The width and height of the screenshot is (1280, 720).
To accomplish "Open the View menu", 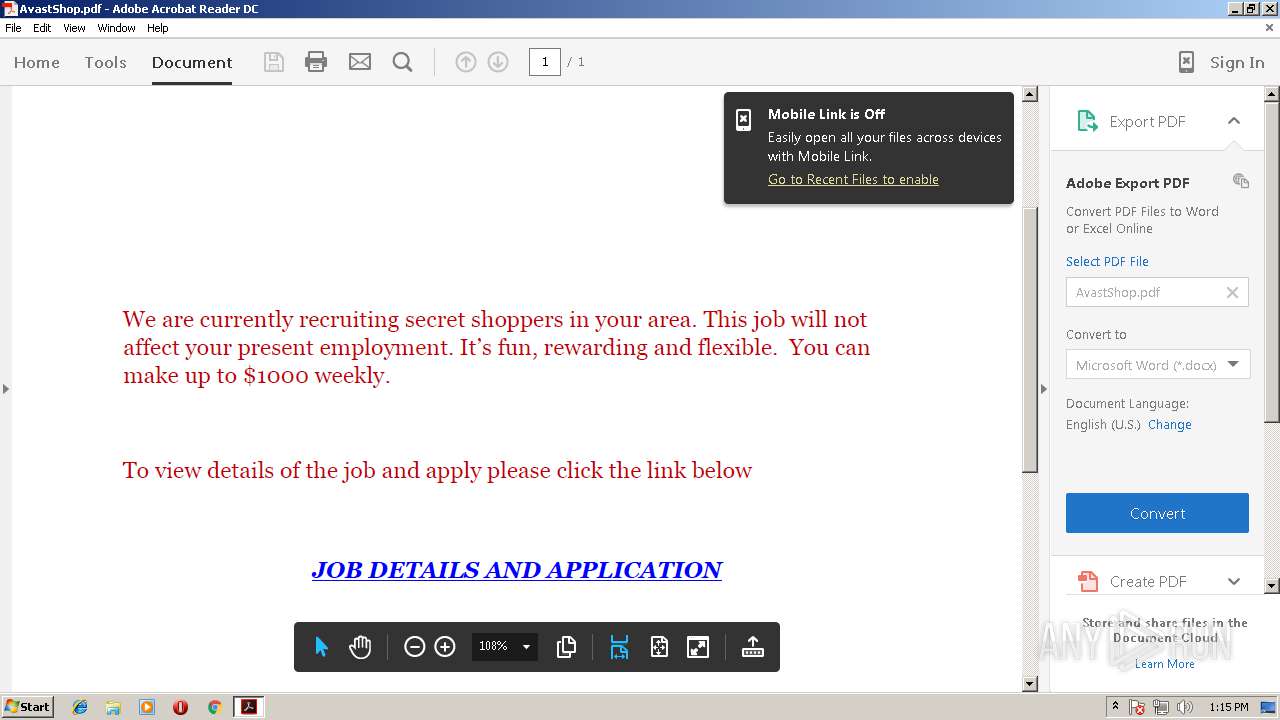I will tap(75, 28).
